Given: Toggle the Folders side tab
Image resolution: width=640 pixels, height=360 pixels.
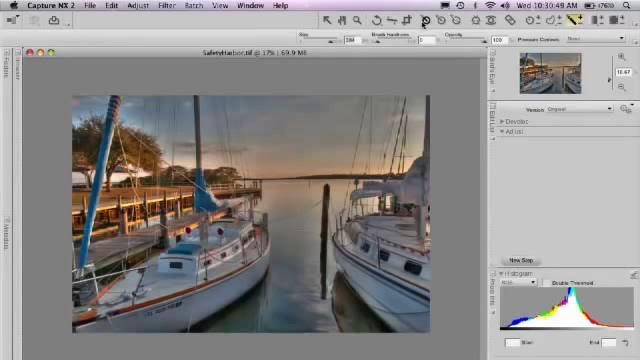Looking at the screenshot, I should coord(6,64).
